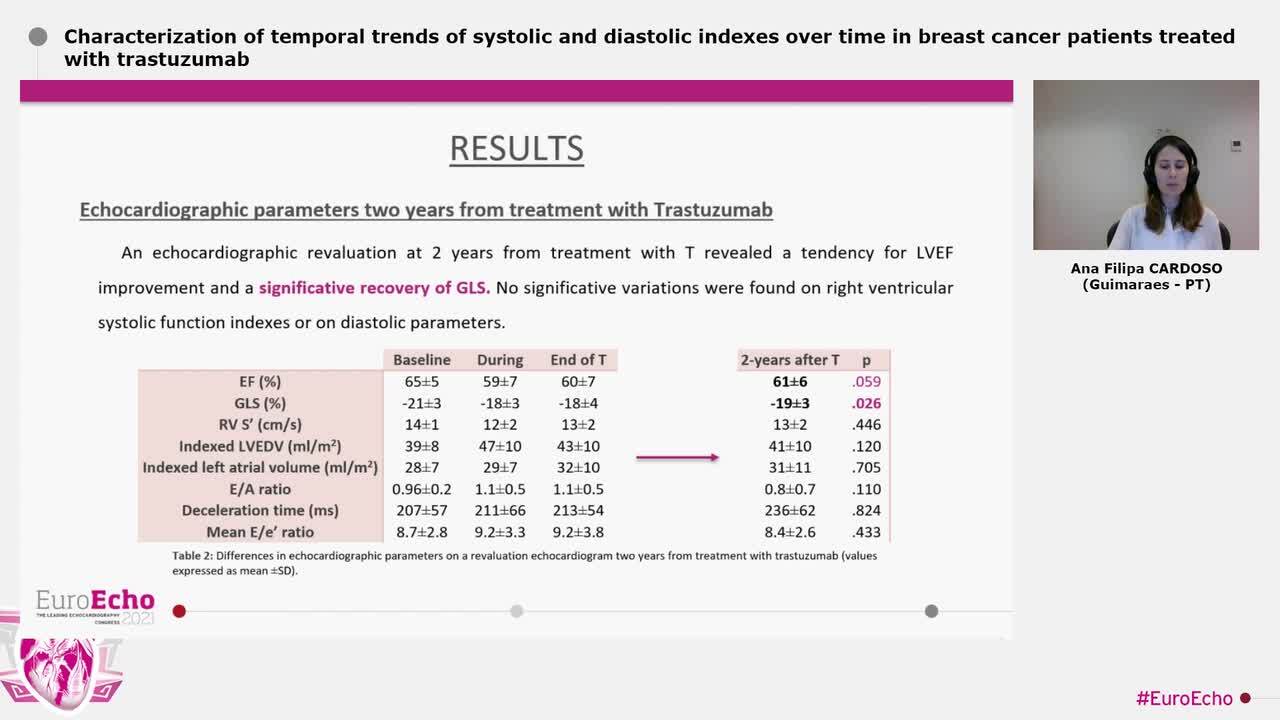1280x720 pixels.
Task: Click the gray bullet icon beside the presentation title
Action: pyautogui.click(x=38, y=37)
